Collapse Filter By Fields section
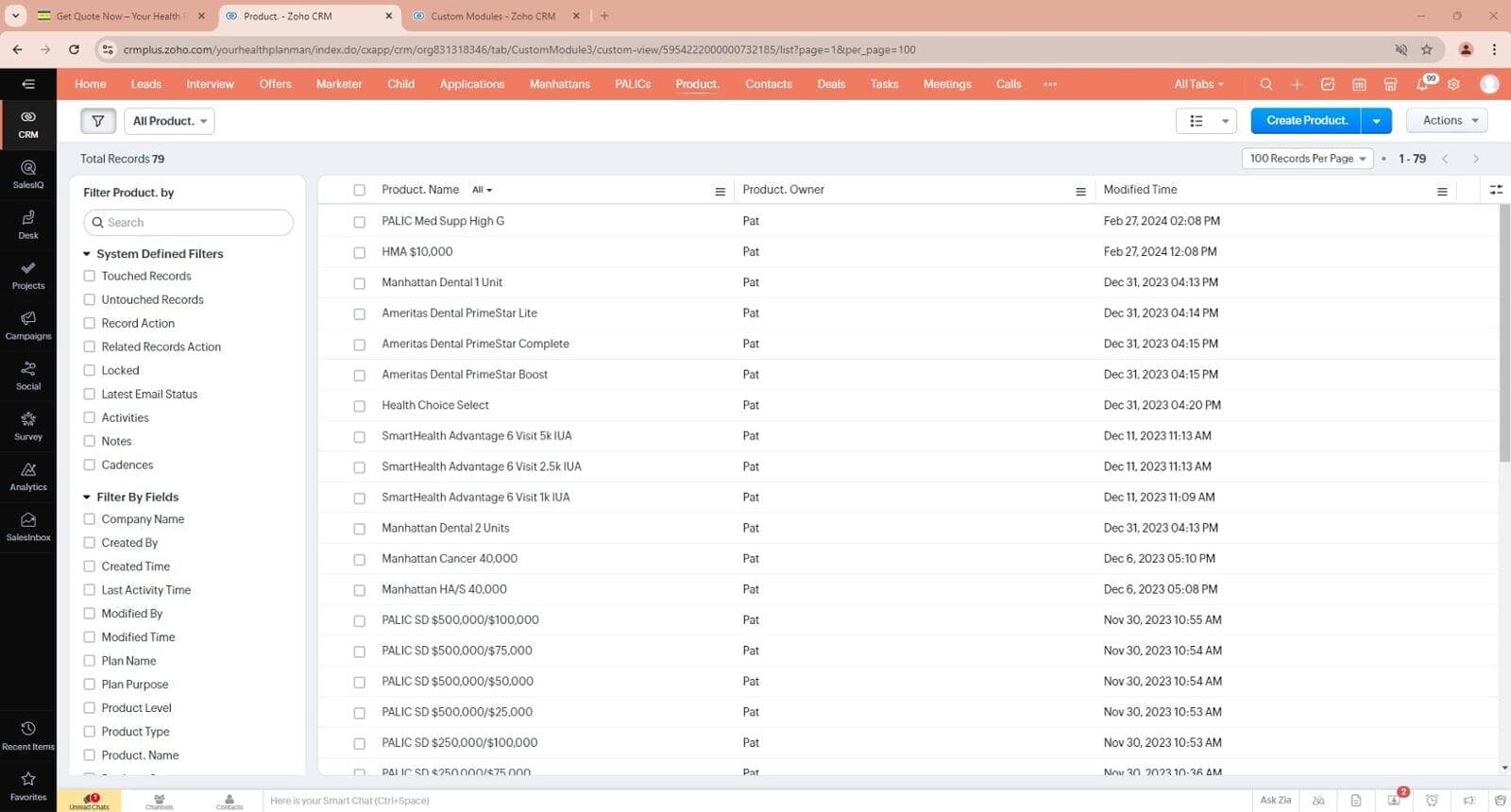Screen dimensions: 1511x812 (x=87, y=497)
